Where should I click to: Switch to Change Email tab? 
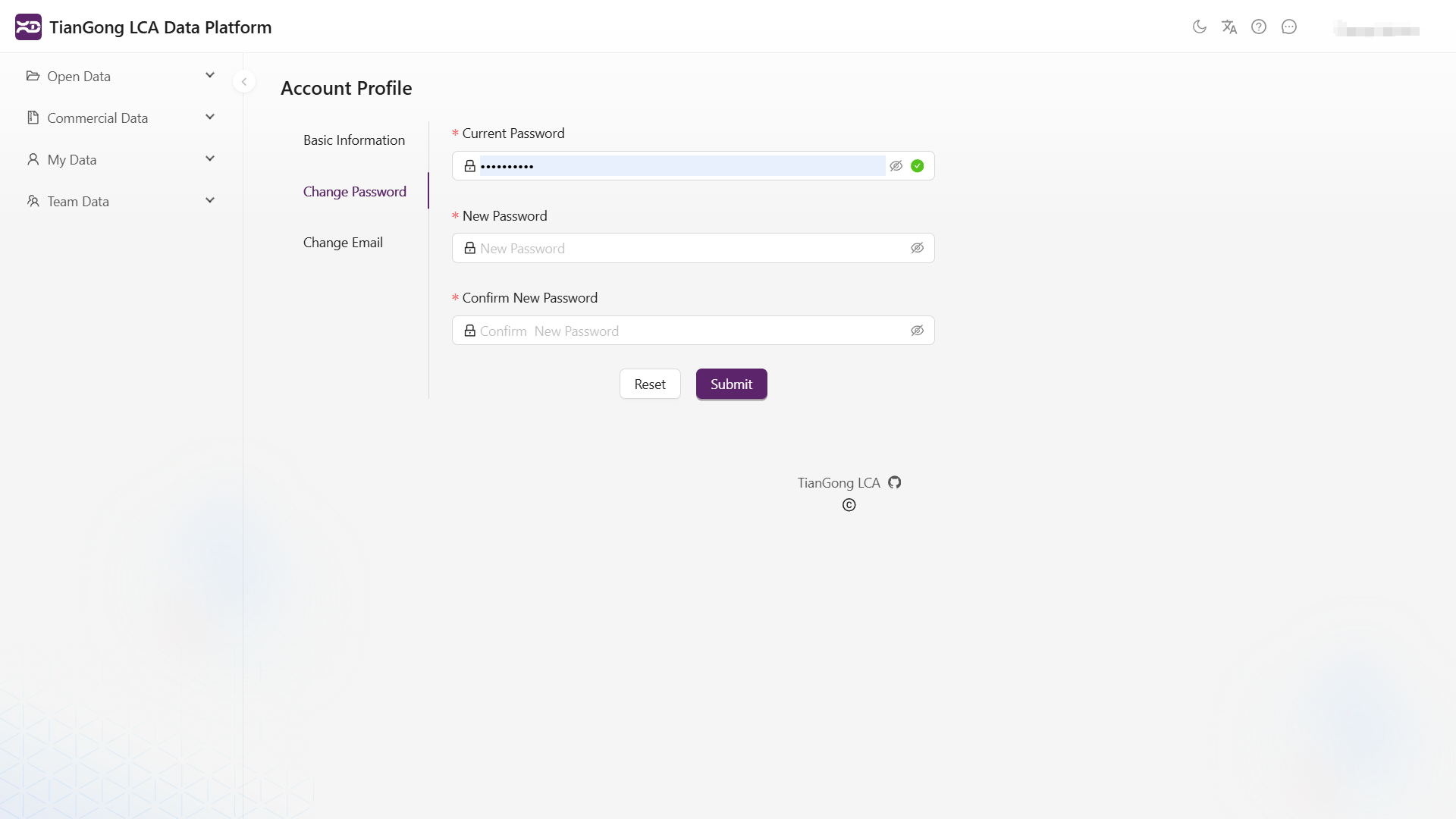pyautogui.click(x=343, y=243)
